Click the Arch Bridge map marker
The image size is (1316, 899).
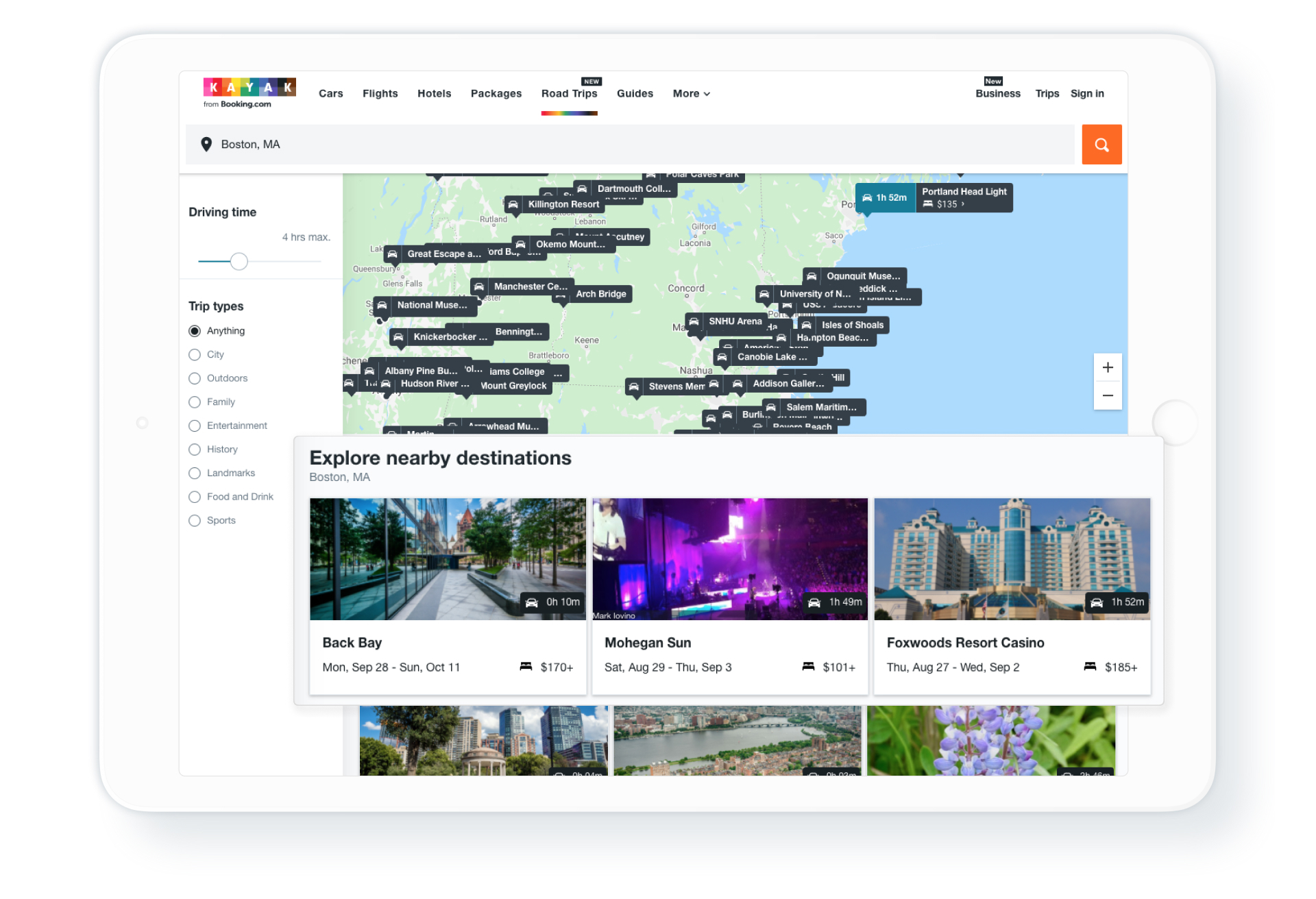tap(593, 294)
